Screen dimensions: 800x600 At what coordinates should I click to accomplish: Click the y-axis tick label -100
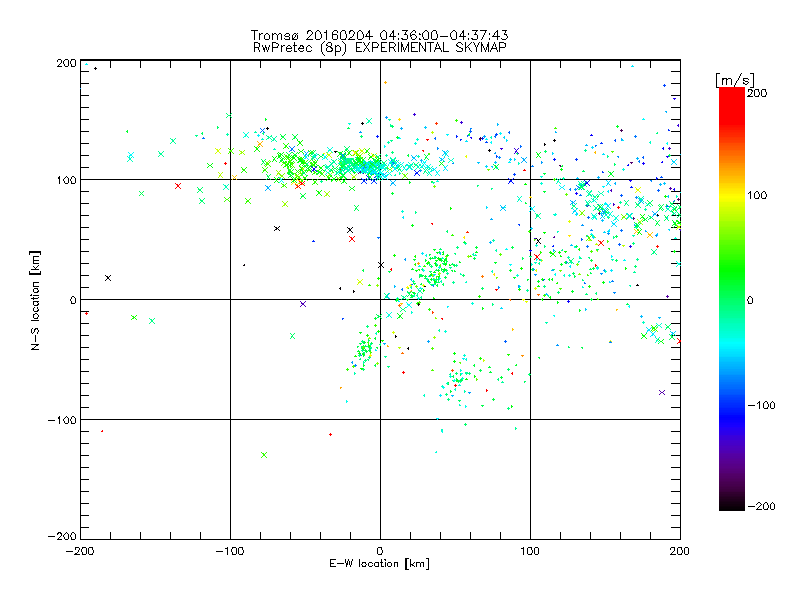coord(60,420)
